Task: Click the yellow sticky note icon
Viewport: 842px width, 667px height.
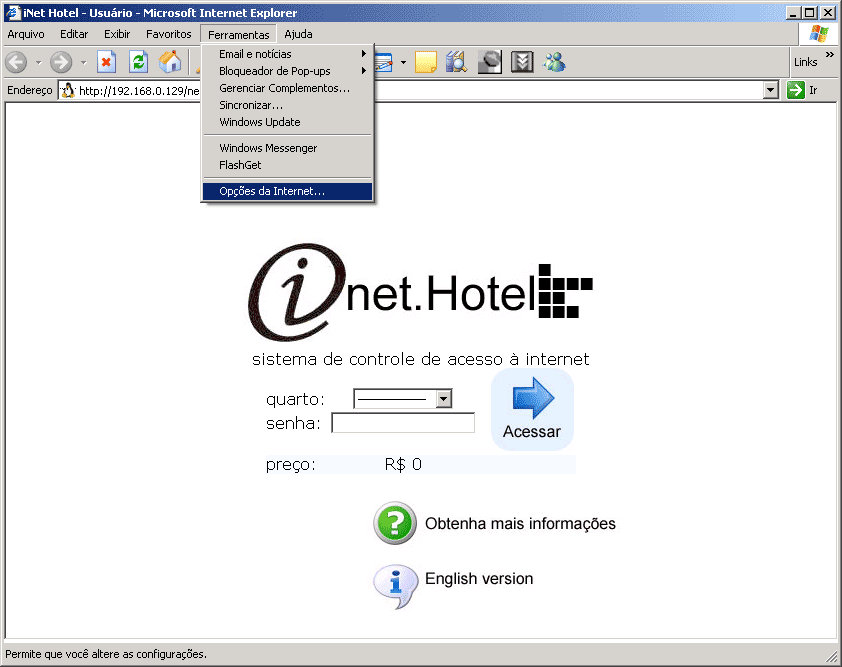Action: point(425,62)
